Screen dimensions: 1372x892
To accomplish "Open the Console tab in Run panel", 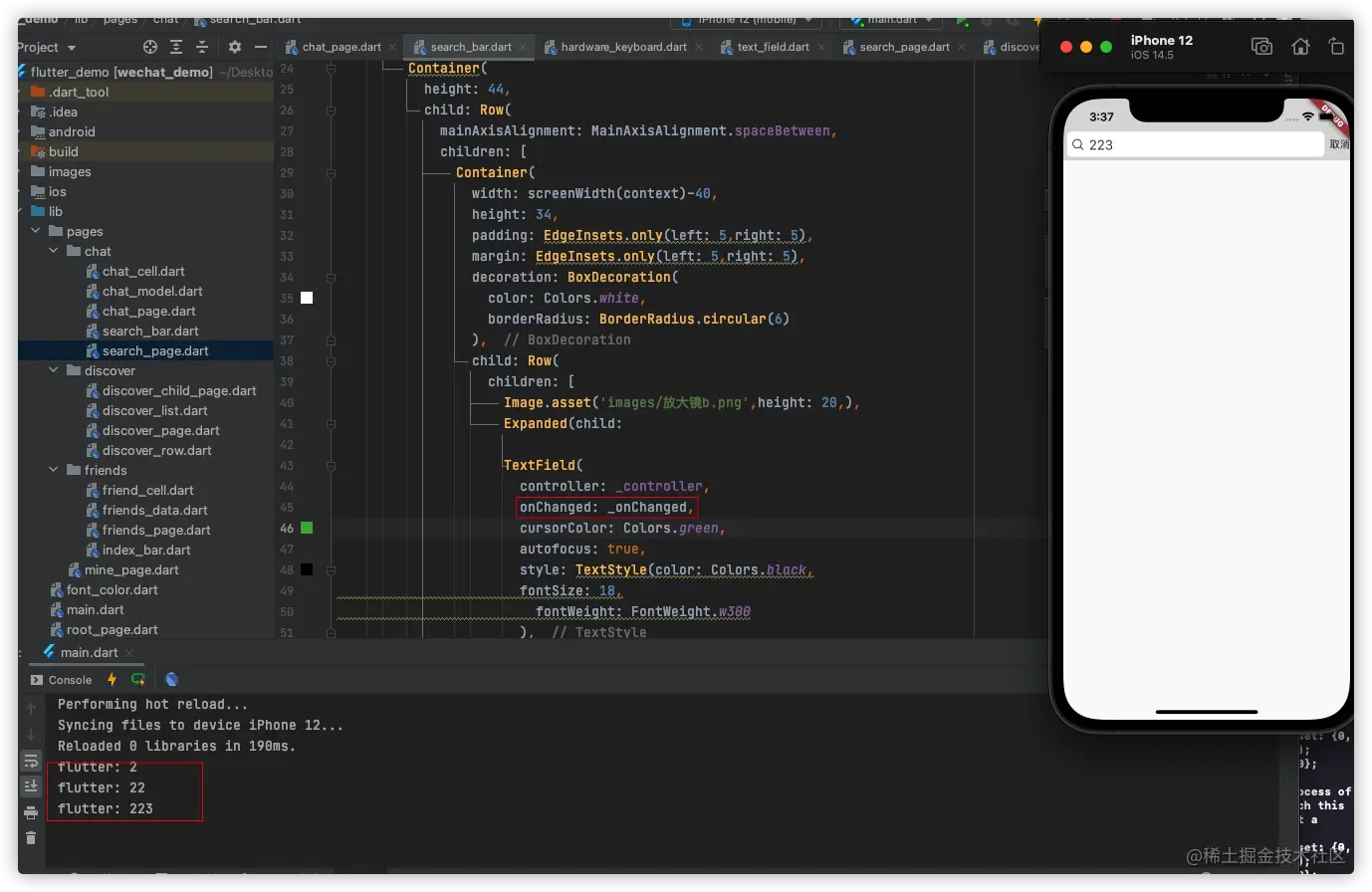I will coord(62,680).
